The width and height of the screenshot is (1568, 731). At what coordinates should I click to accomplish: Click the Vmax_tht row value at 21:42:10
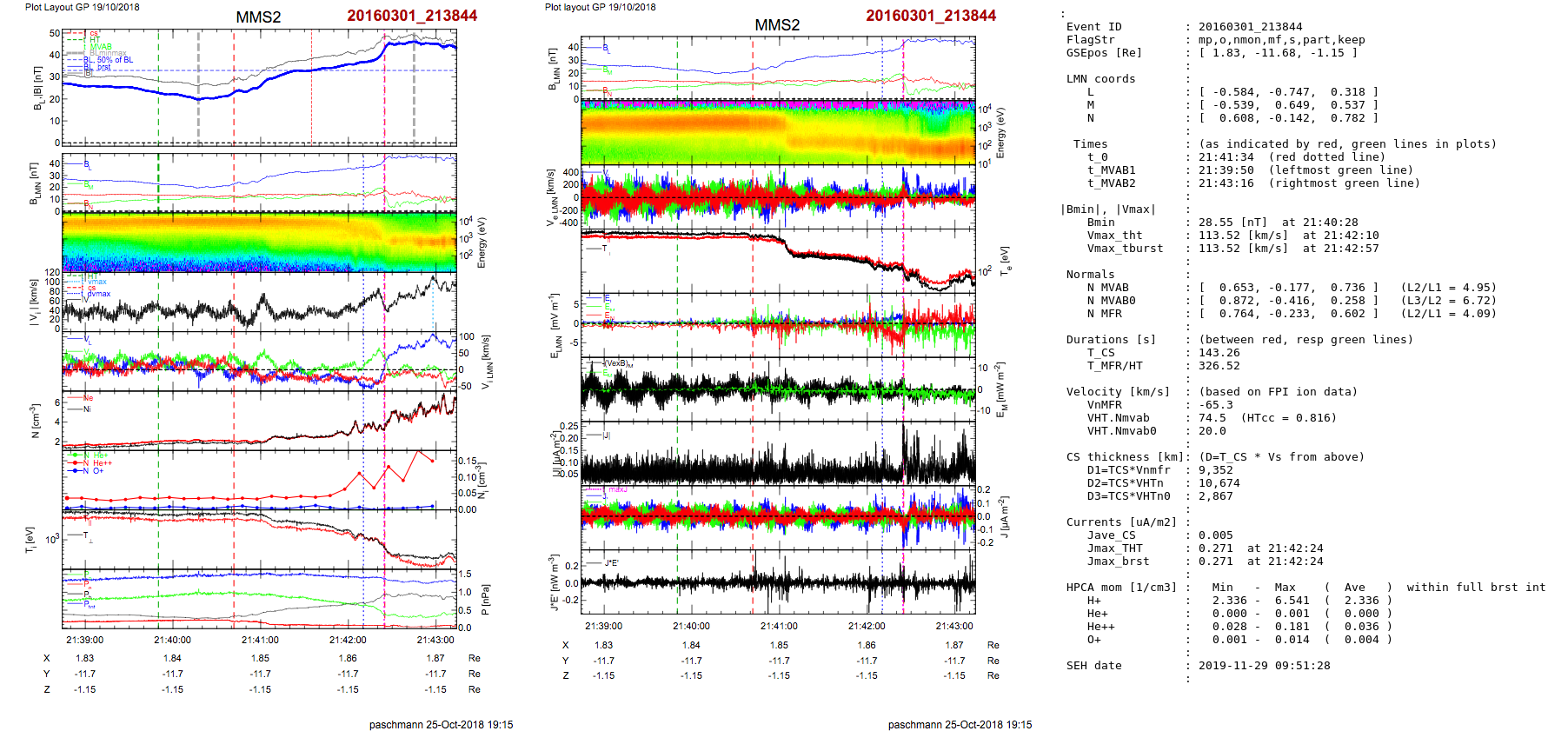pyautogui.click(x=1288, y=236)
